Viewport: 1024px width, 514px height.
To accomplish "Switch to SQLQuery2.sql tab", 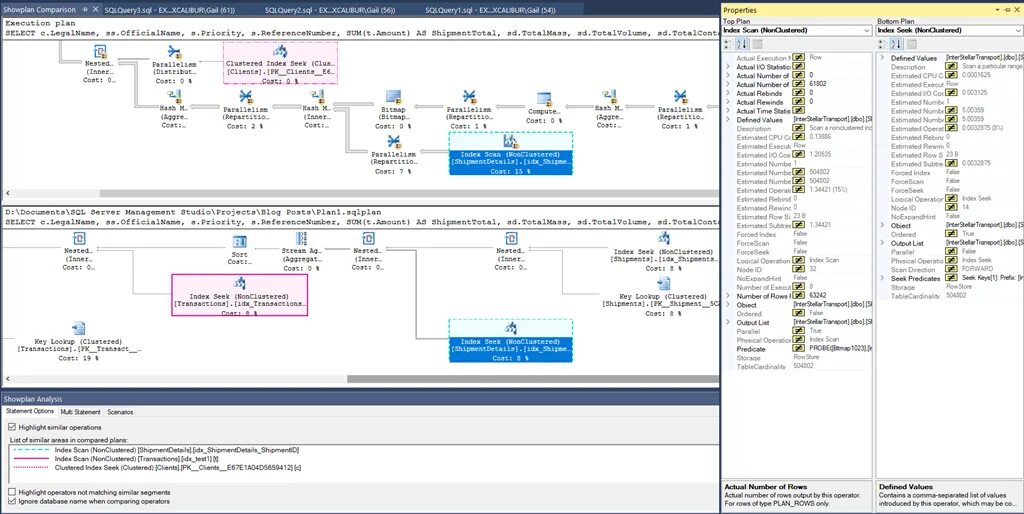I will [330, 10].
